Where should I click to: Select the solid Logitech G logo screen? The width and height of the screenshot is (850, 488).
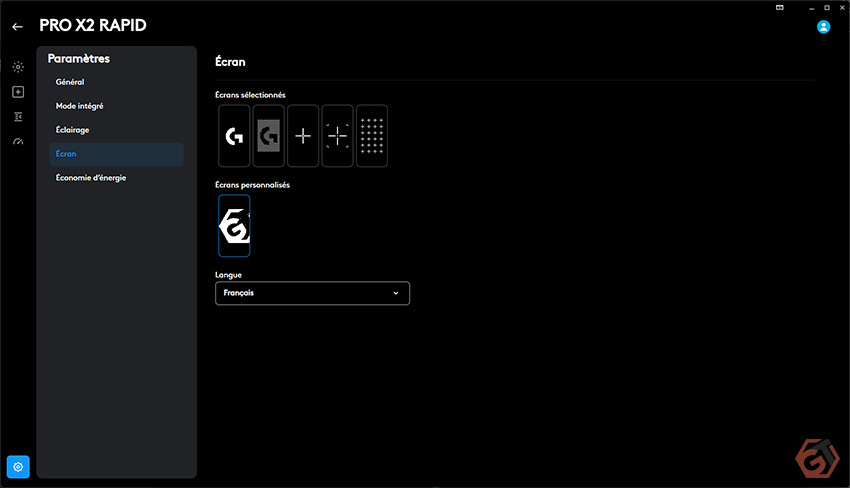[234, 136]
